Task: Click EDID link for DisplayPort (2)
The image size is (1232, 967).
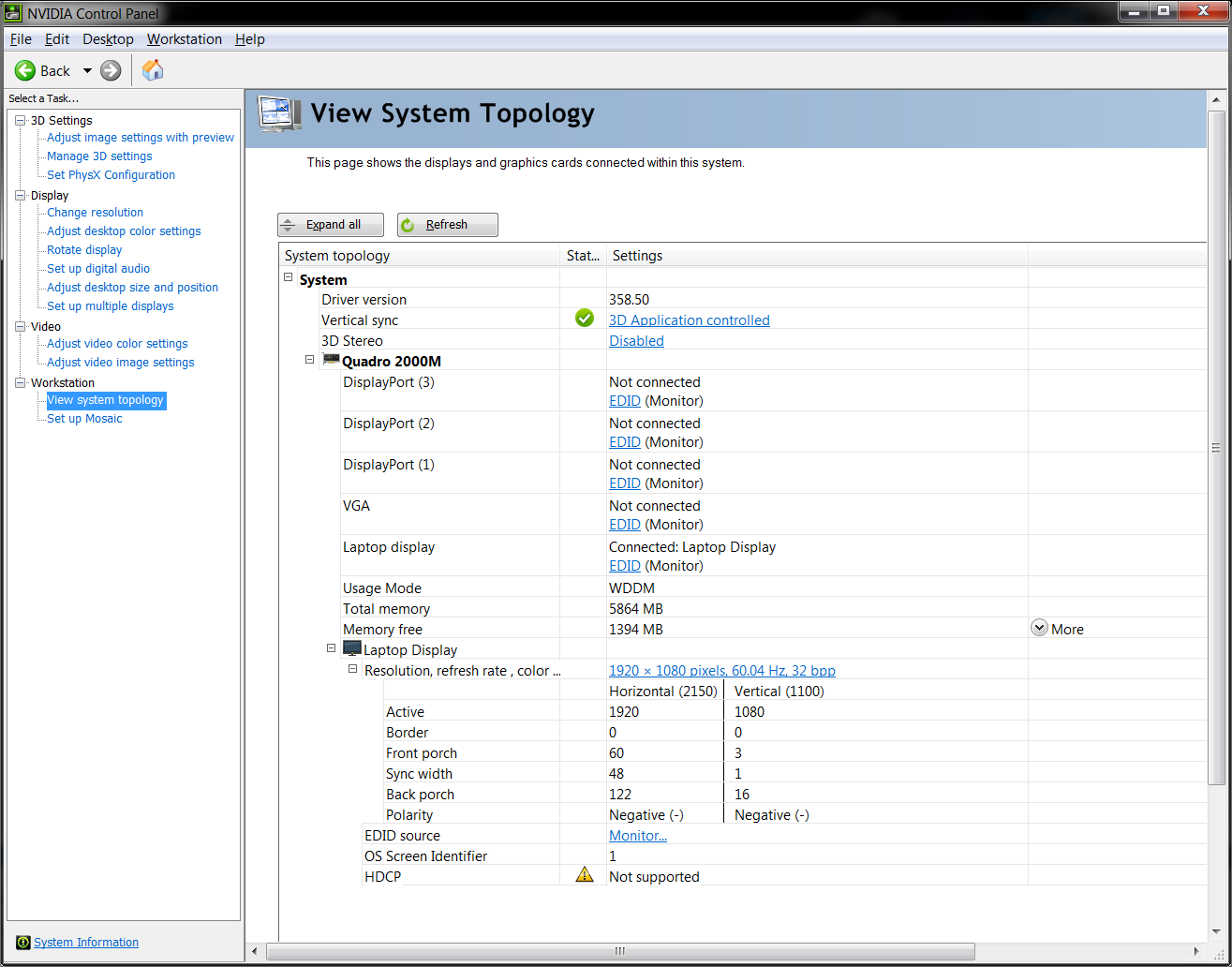Action: [625, 442]
